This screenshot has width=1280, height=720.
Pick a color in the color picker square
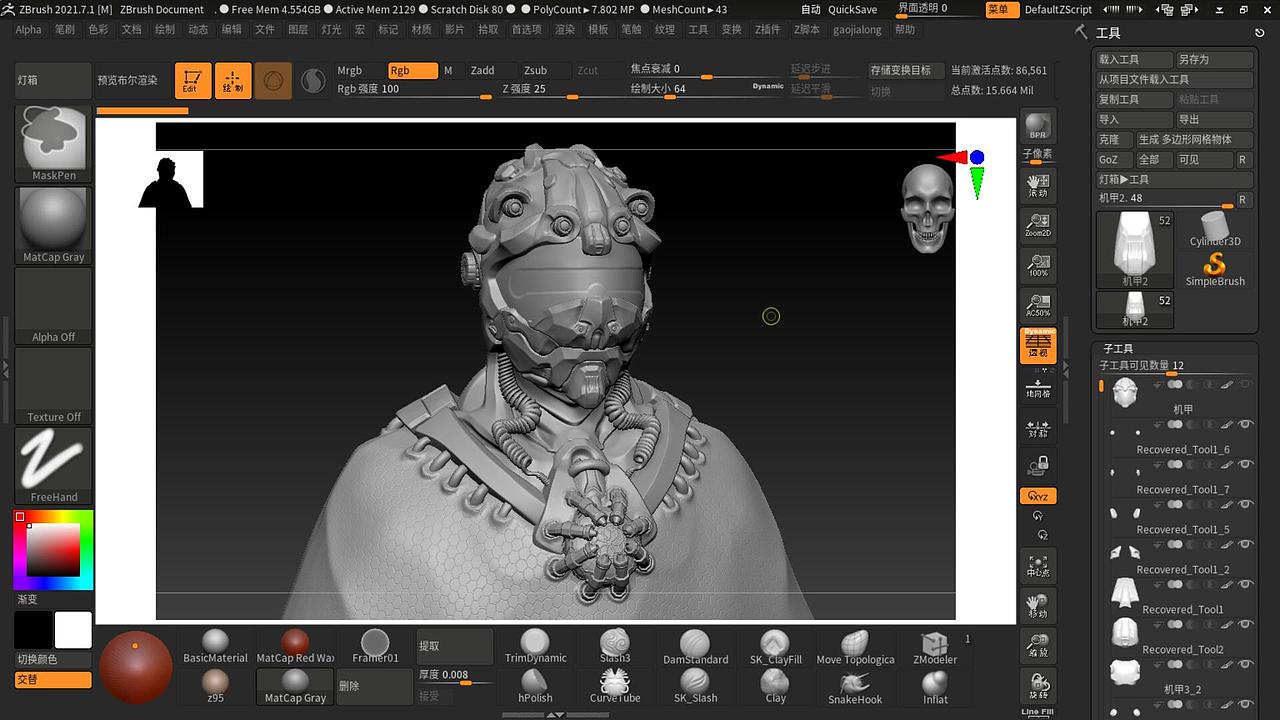tap(53, 549)
